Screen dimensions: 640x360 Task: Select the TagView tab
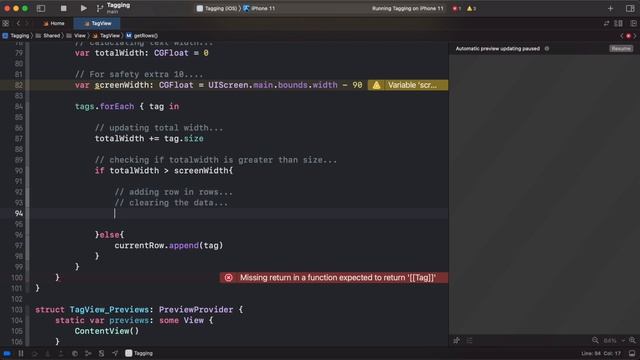(x=98, y=23)
